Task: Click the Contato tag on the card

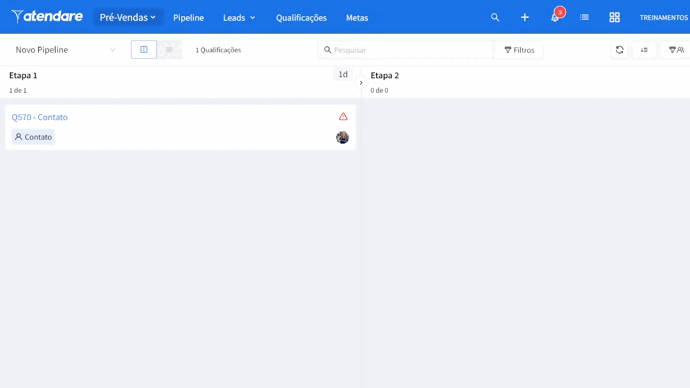Action: [33, 137]
